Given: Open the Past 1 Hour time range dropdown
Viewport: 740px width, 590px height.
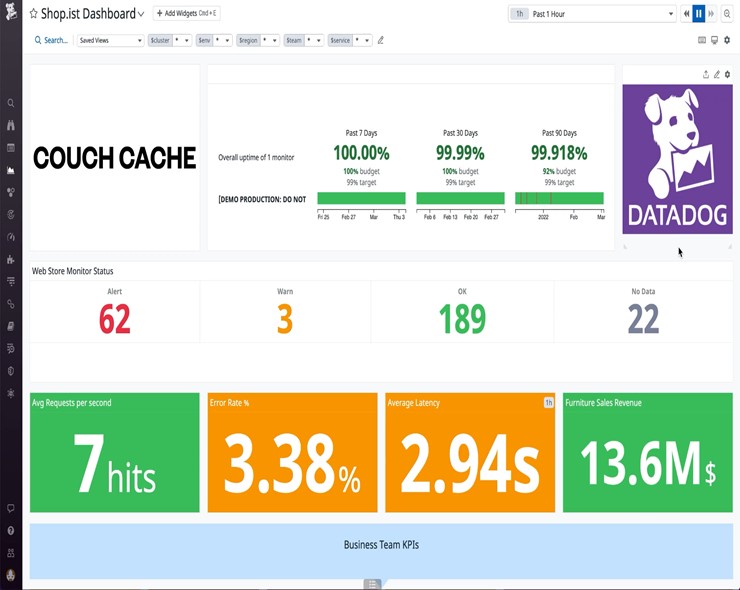Looking at the screenshot, I should [x=592, y=14].
